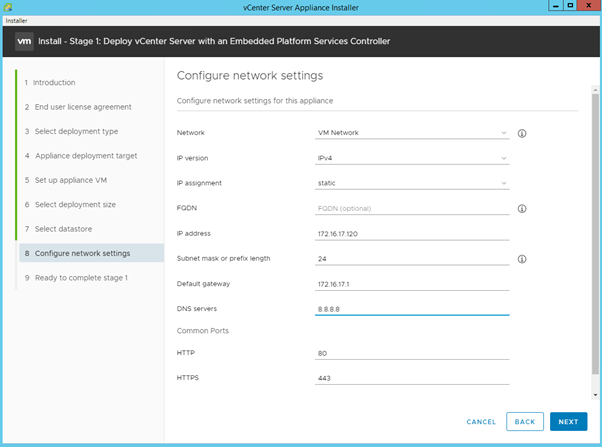The image size is (602, 447).
Task: Click the IP address field with 172.16.17.120
Action: coord(412,234)
